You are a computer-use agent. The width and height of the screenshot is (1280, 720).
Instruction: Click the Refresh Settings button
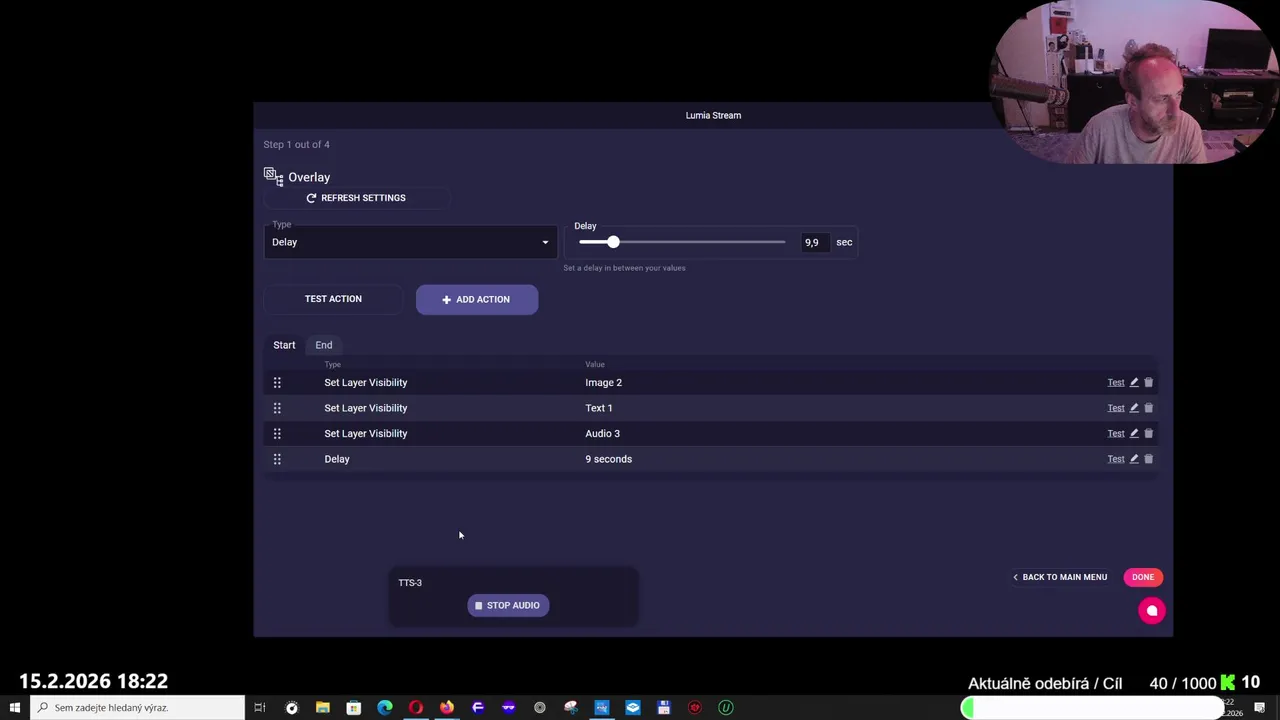coord(356,198)
